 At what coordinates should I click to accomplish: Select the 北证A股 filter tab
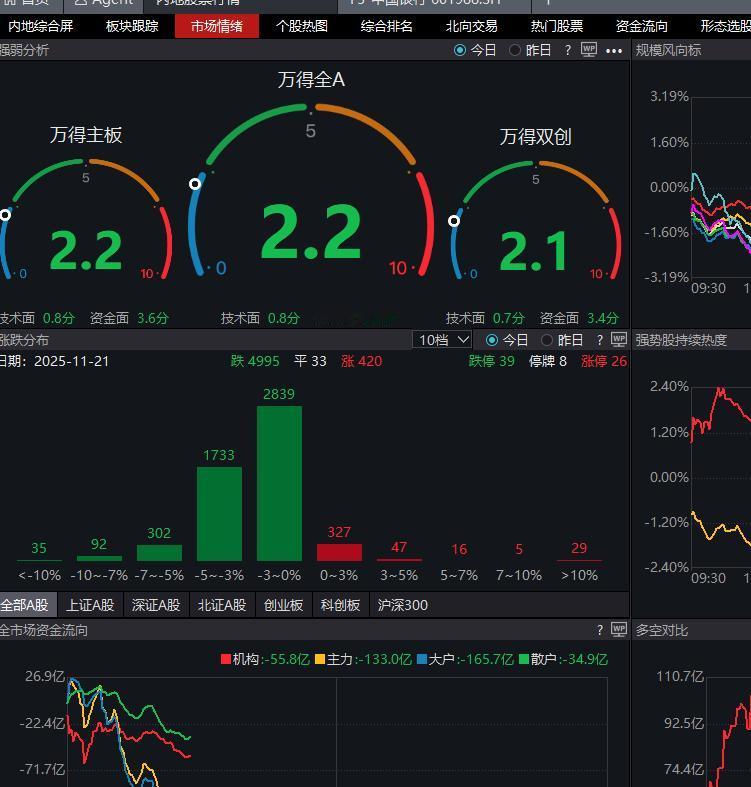222,605
